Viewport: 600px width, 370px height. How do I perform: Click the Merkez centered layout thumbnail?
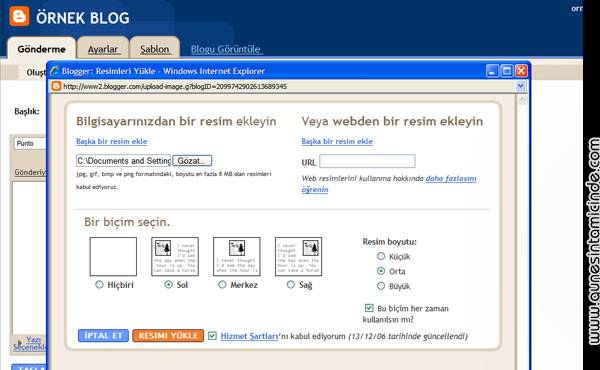pos(237,256)
